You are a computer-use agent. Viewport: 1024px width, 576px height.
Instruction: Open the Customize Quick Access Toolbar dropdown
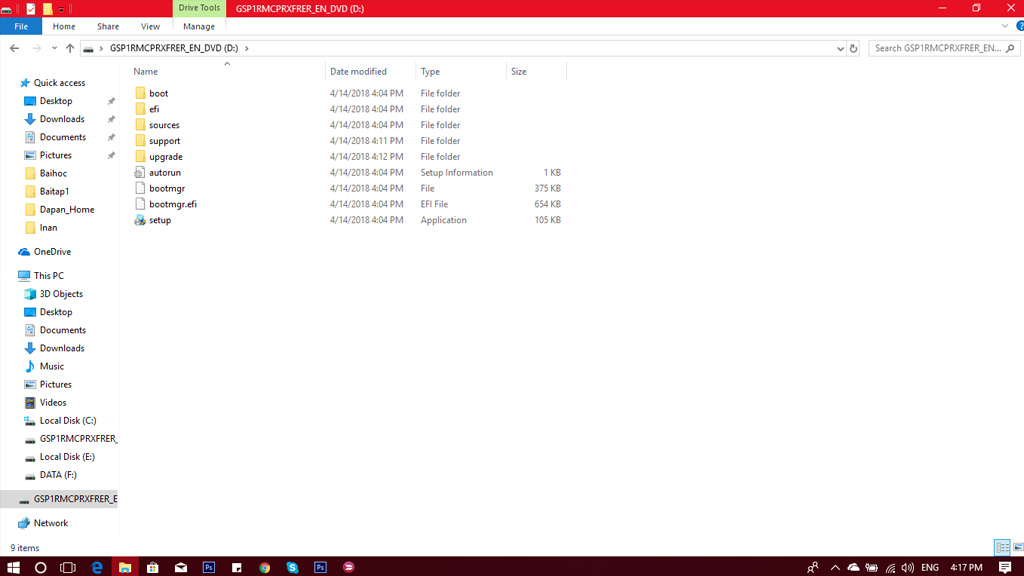pos(61,9)
